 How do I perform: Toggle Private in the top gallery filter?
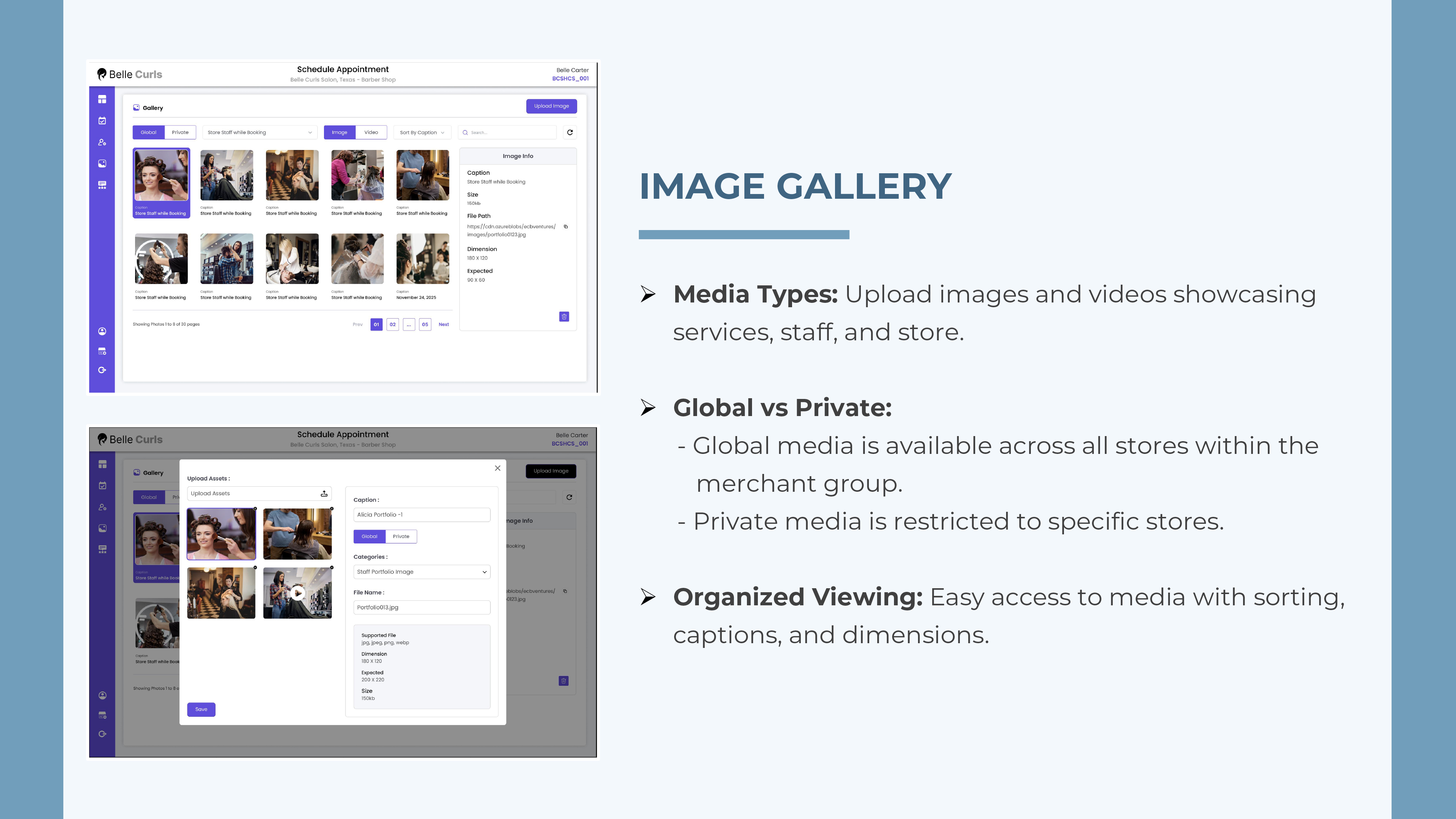click(180, 132)
